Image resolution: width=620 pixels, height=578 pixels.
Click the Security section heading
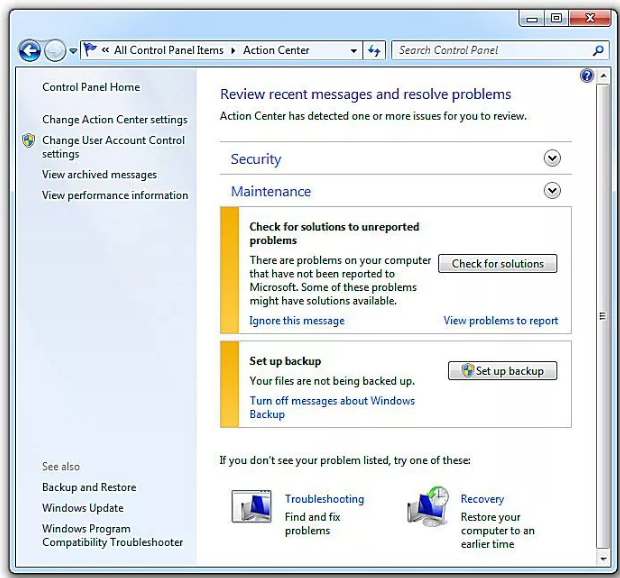pos(256,159)
